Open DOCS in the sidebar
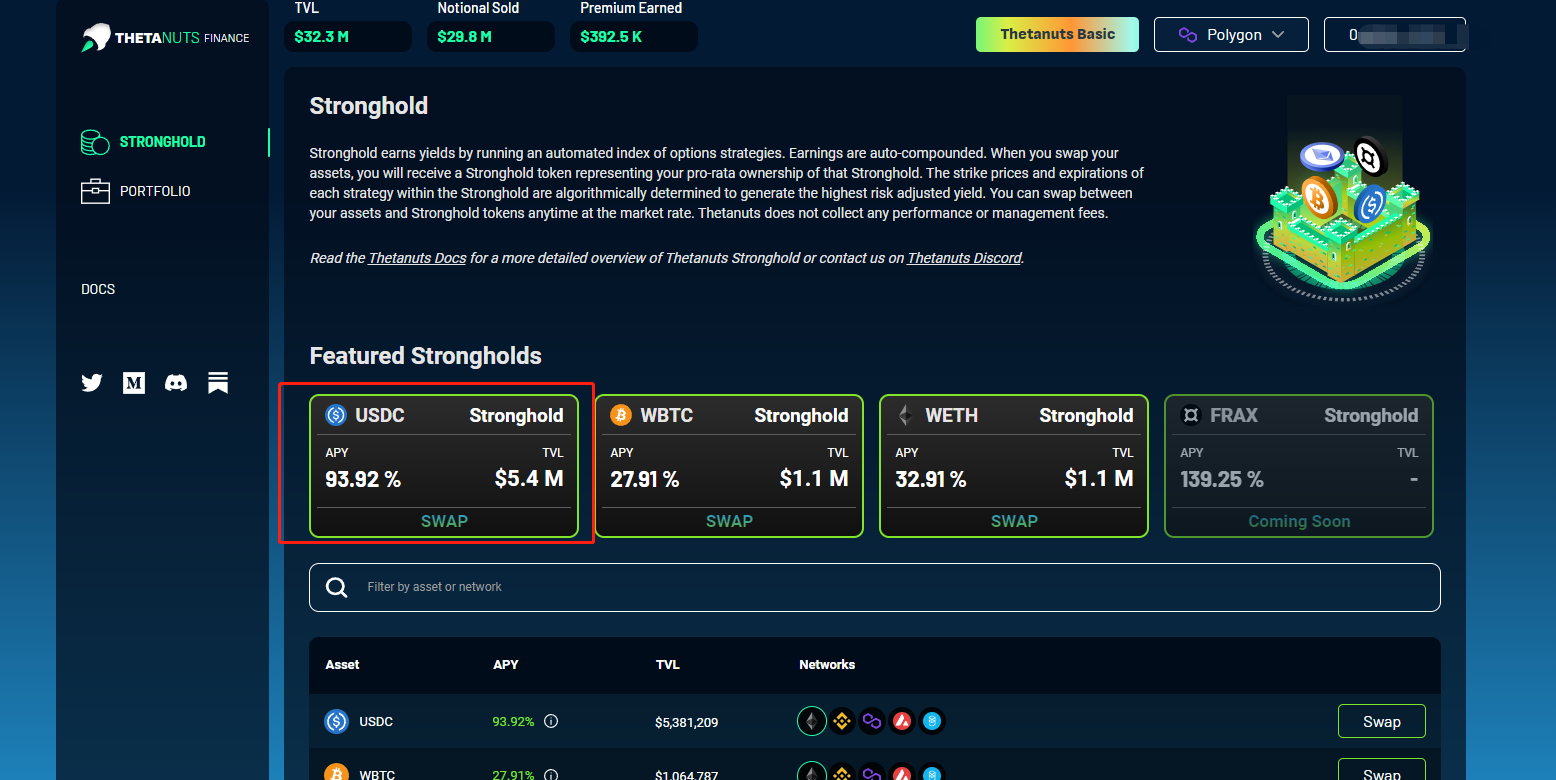1556x780 pixels. 98,289
